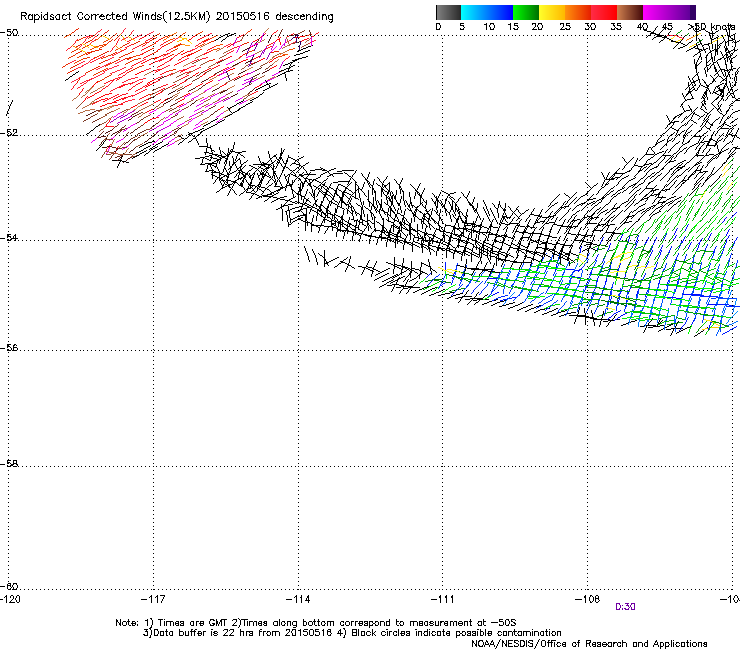The image size is (740, 650).
Task: Click the date '20150516 descending' in title
Action: [275, 17]
